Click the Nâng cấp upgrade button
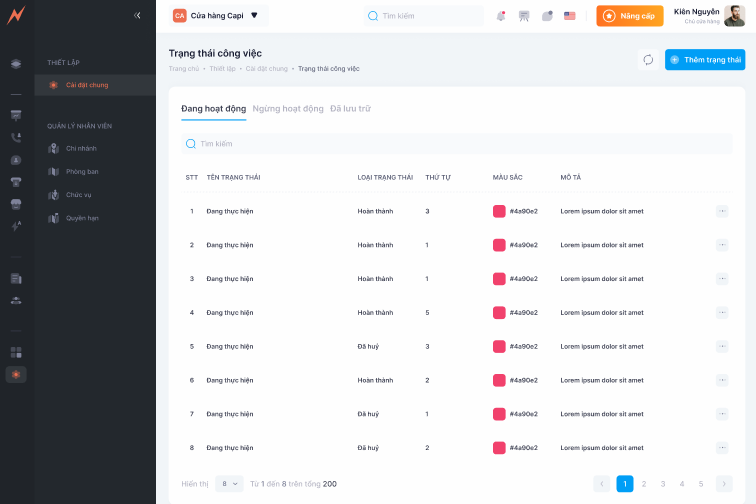The image size is (756, 504). [629, 16]
